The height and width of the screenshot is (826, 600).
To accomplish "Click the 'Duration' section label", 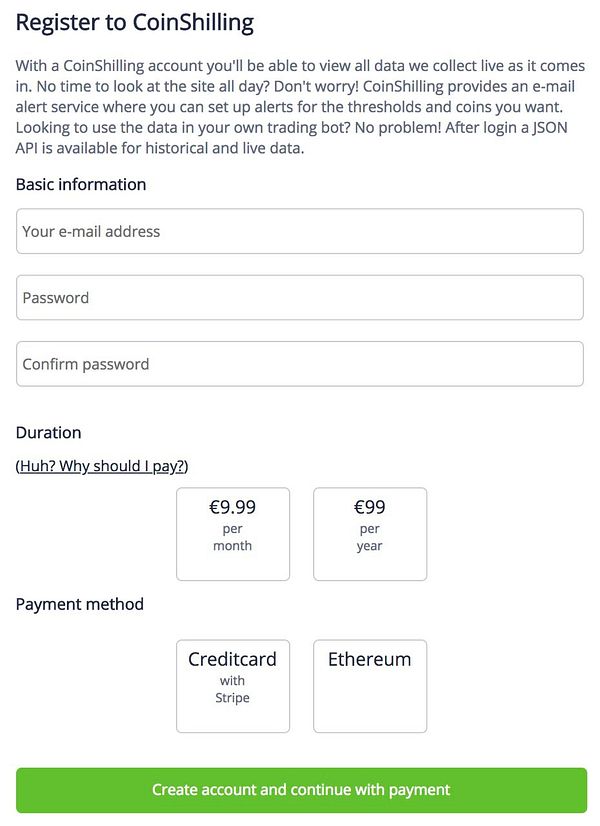I will pos(48,433).
